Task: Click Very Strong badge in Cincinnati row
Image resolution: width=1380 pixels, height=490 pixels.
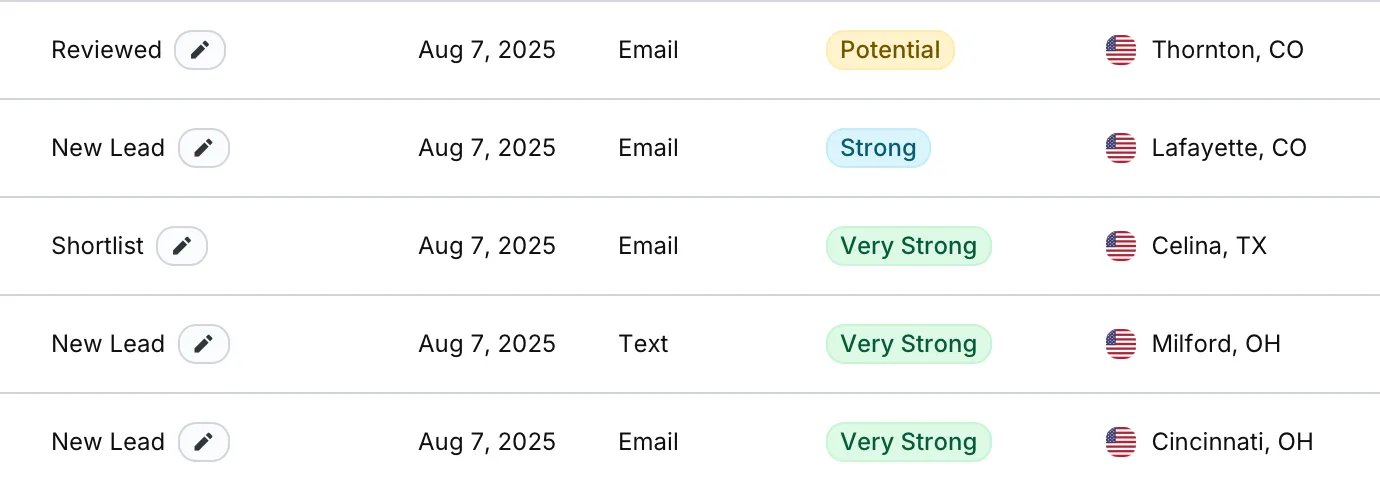Action: [x=908, y=442]
